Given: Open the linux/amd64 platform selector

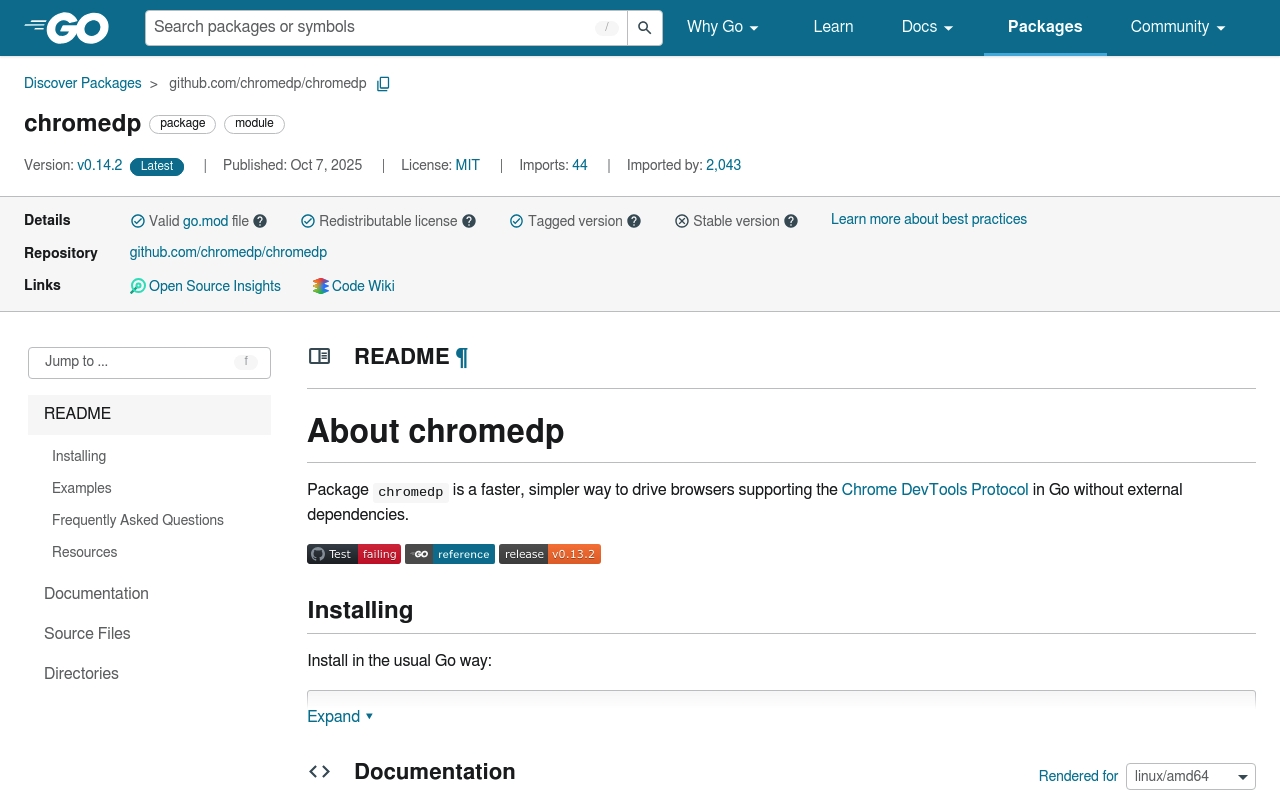Looking at the screenshot, I should click(1190, 776).
